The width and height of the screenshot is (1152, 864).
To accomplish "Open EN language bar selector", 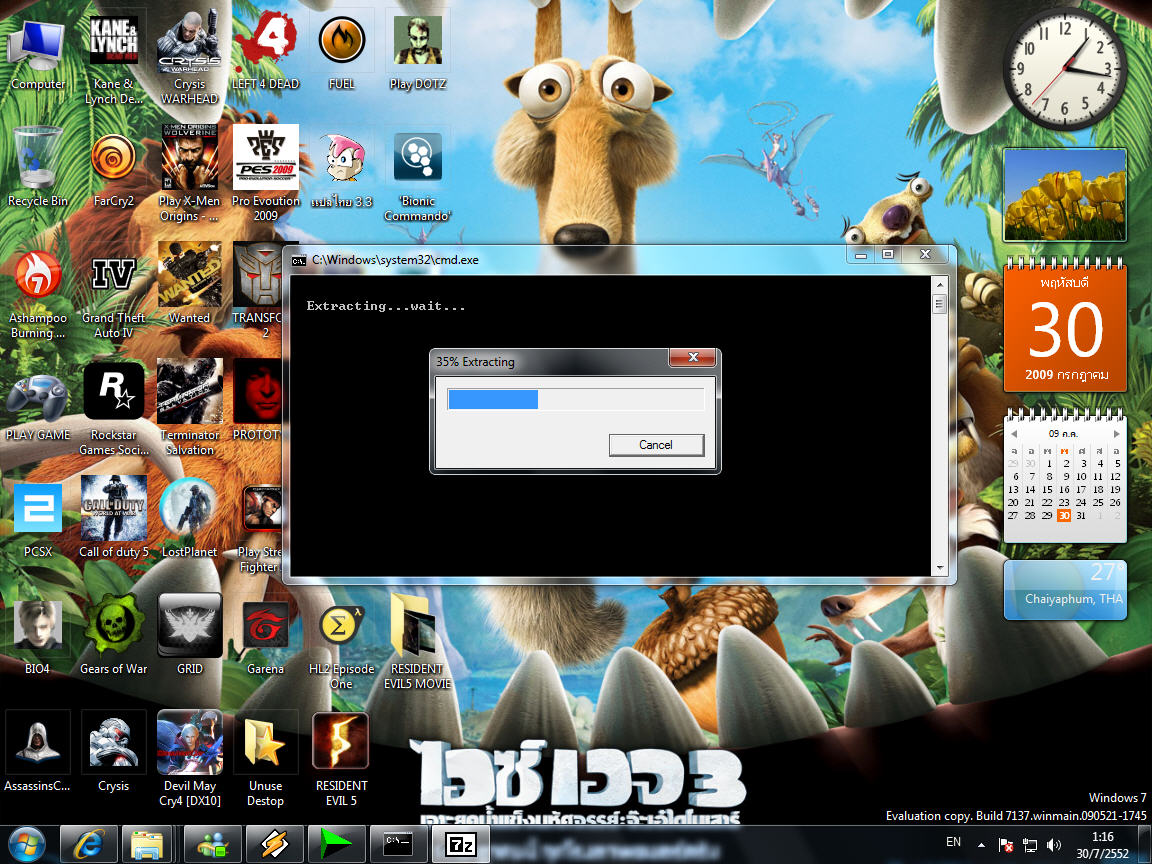I will pyautogui.click(x=953, y=842).
